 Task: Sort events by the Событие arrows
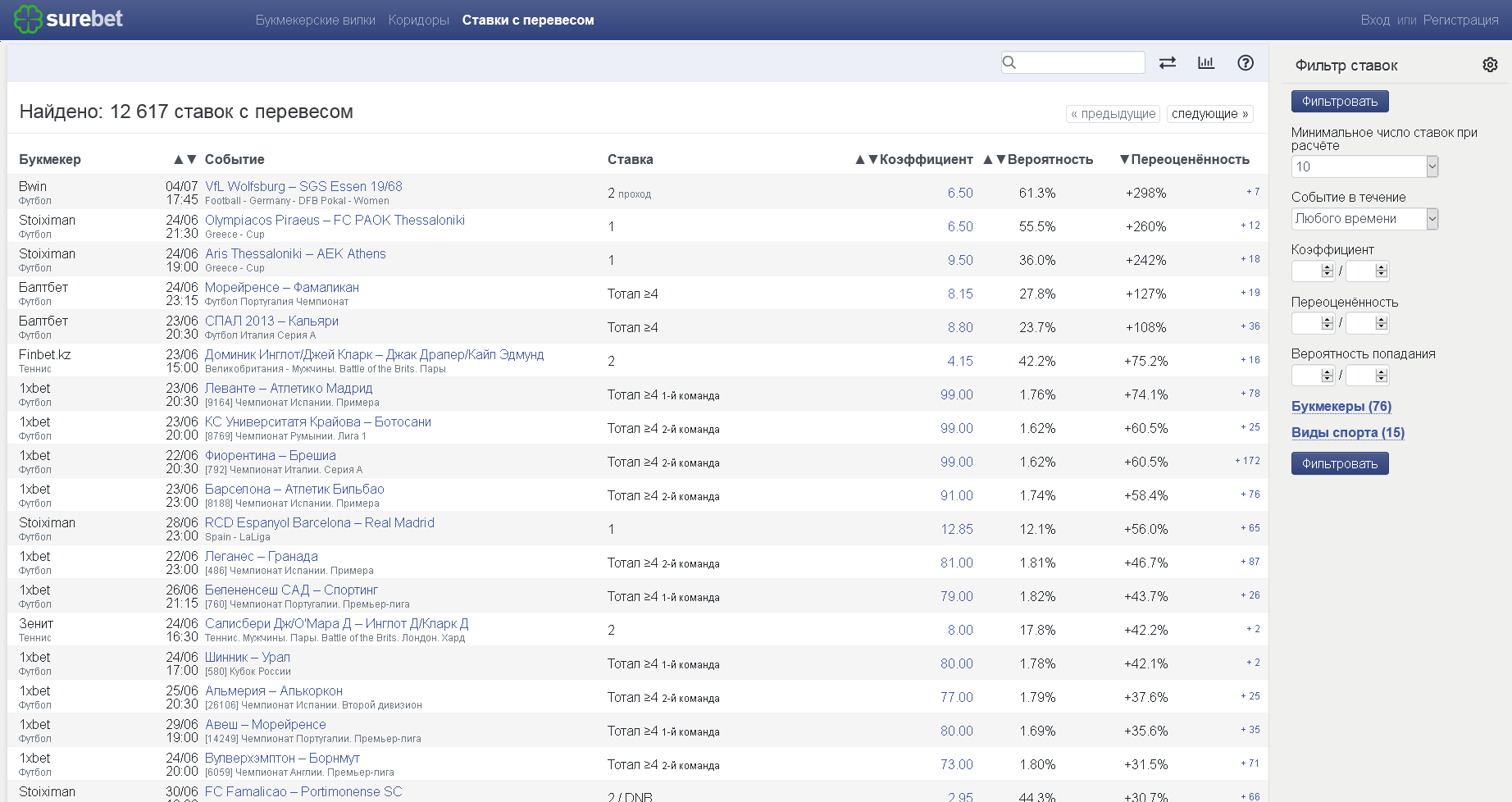[185, 159]
